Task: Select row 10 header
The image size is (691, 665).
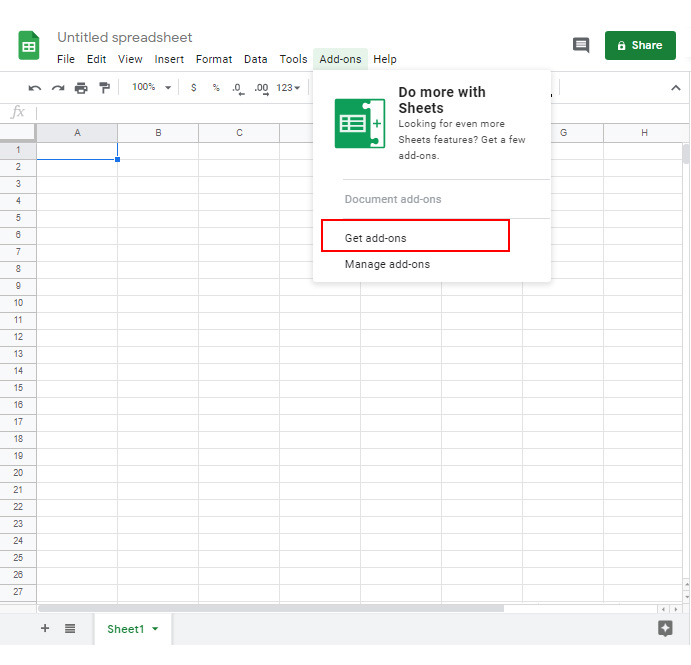Action: pyautogui.click(x=18, y=303)
